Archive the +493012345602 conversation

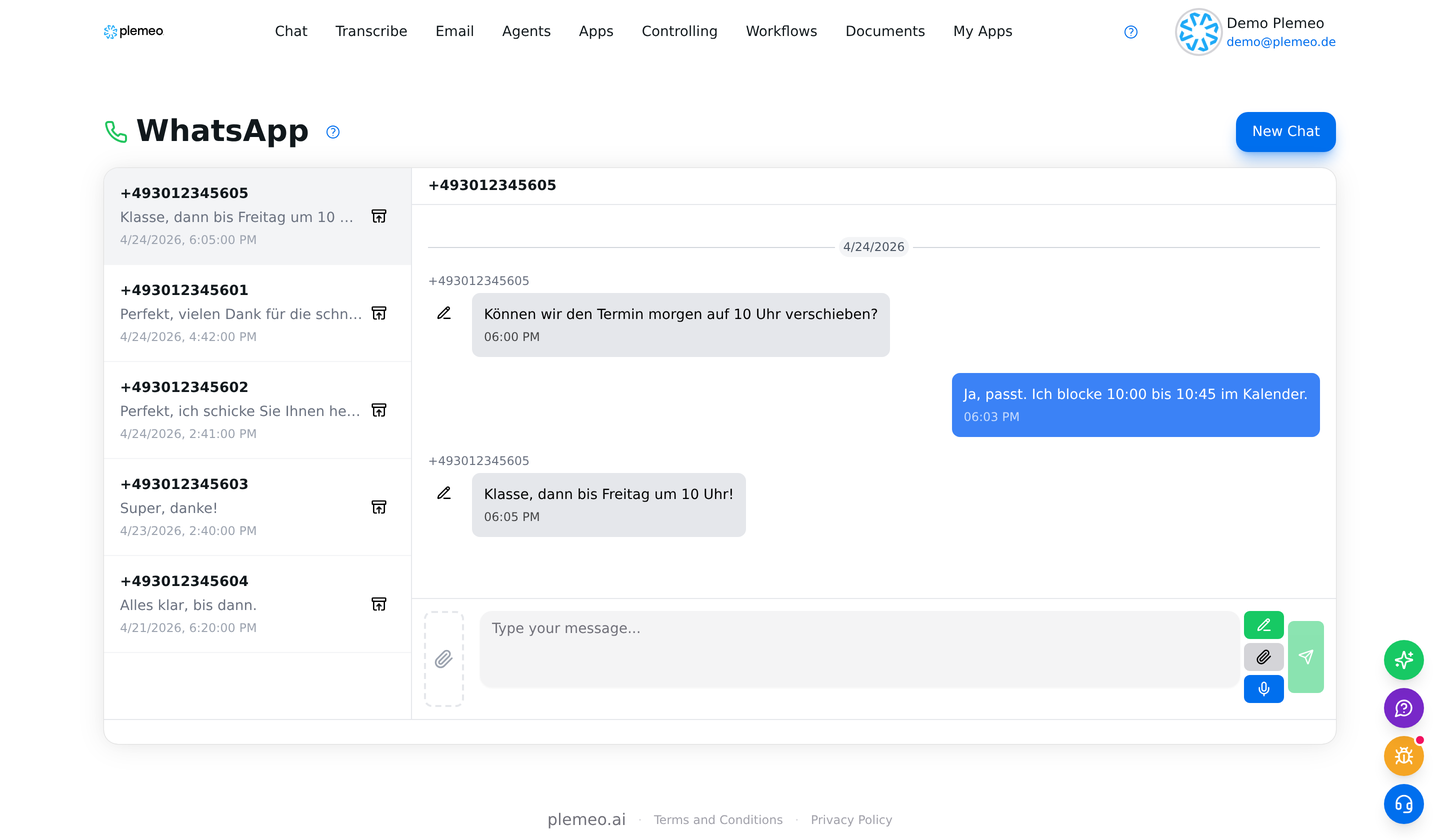tap(379, 410)
